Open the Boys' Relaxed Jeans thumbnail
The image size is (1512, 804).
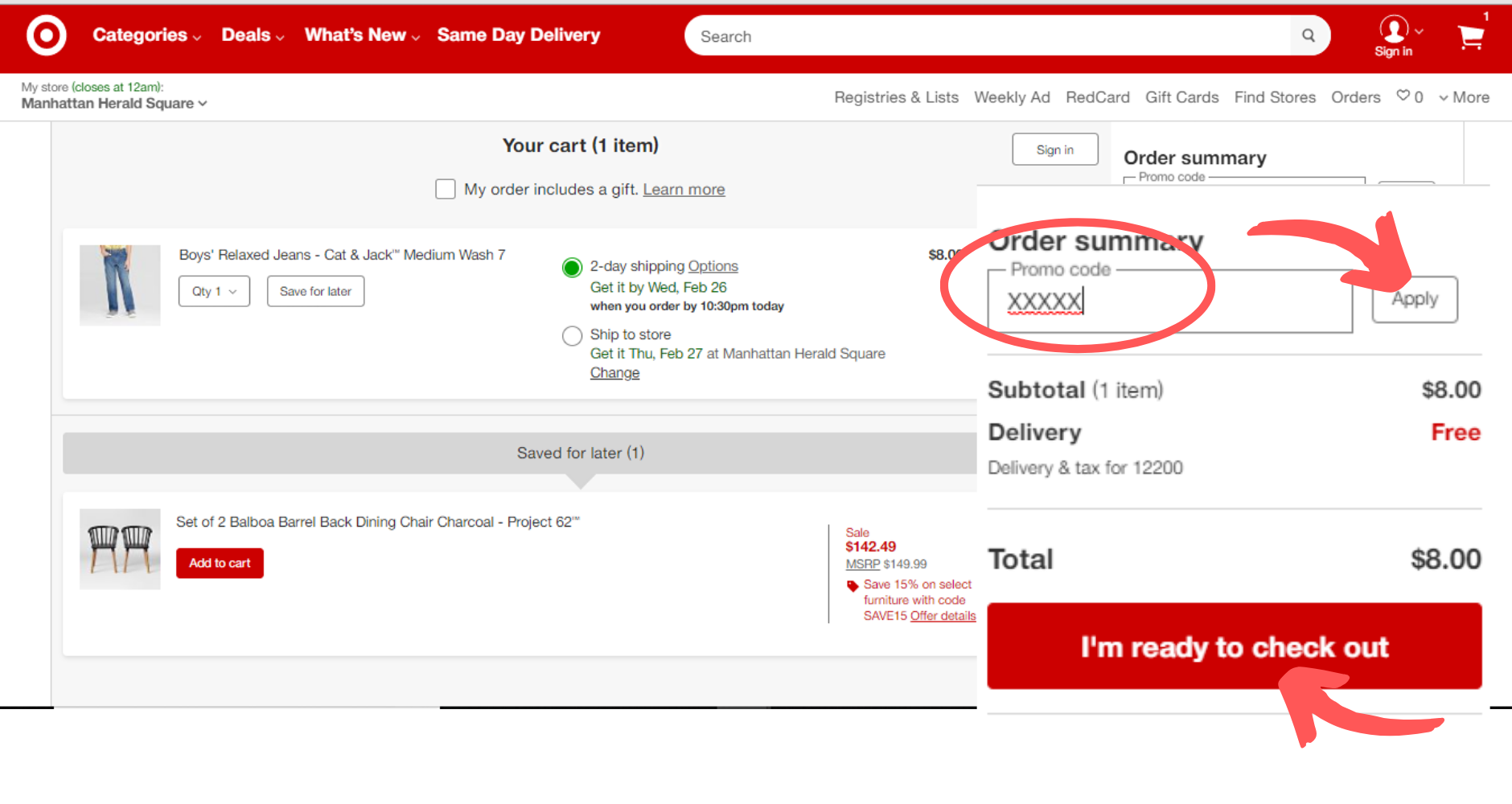tap(120, 285)
